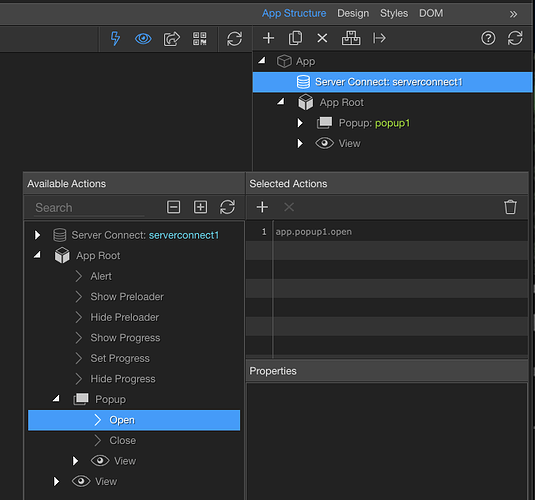The image size is (535, 500).
Task: Click the lightning bolt icon in toolbar
Action: pyautogui.click(x=115, y=38)
